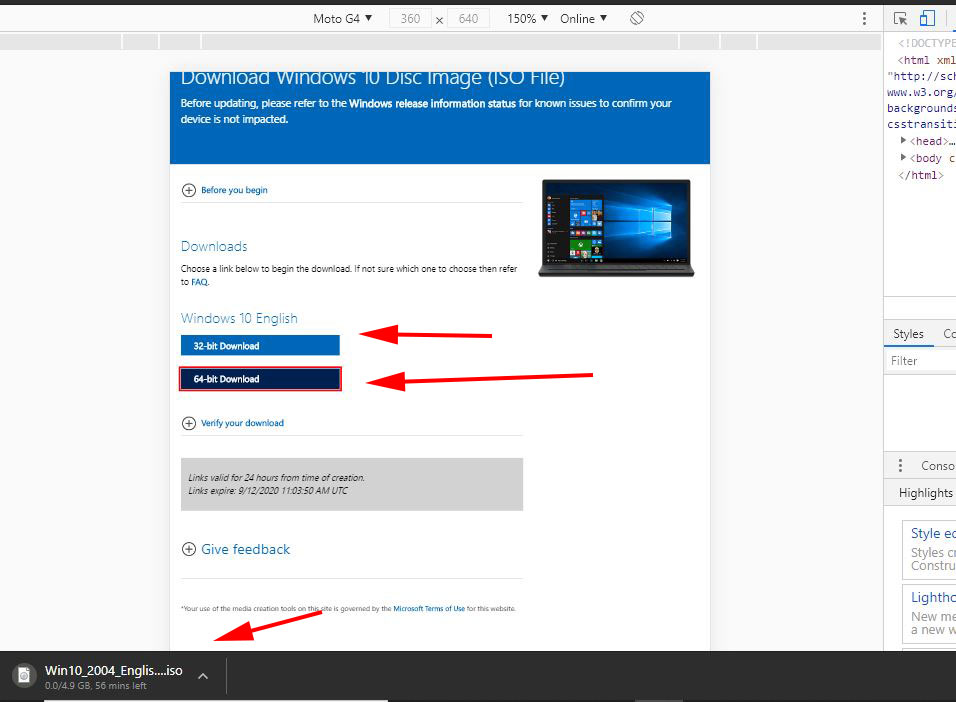Screen dimensions: 956x702
Task: Edit the 640 height field
Action: click(468, 18)
